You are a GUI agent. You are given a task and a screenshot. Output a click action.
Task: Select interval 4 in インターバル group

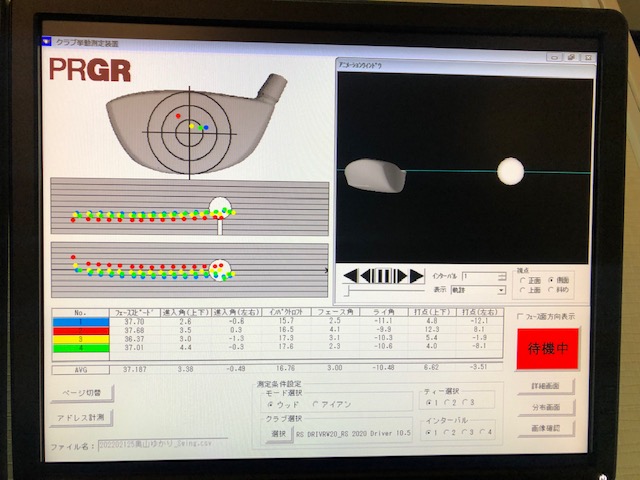[x=483, y=432]
